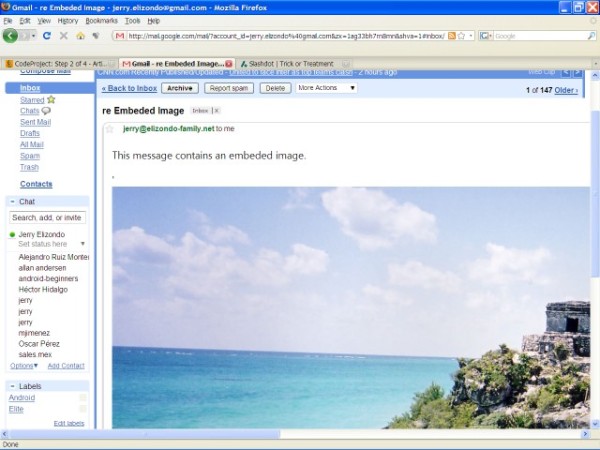This screenshot has width=600, height=450.
Task: Click the horizontal scrollbar thumb
Action: pos(145,434)
